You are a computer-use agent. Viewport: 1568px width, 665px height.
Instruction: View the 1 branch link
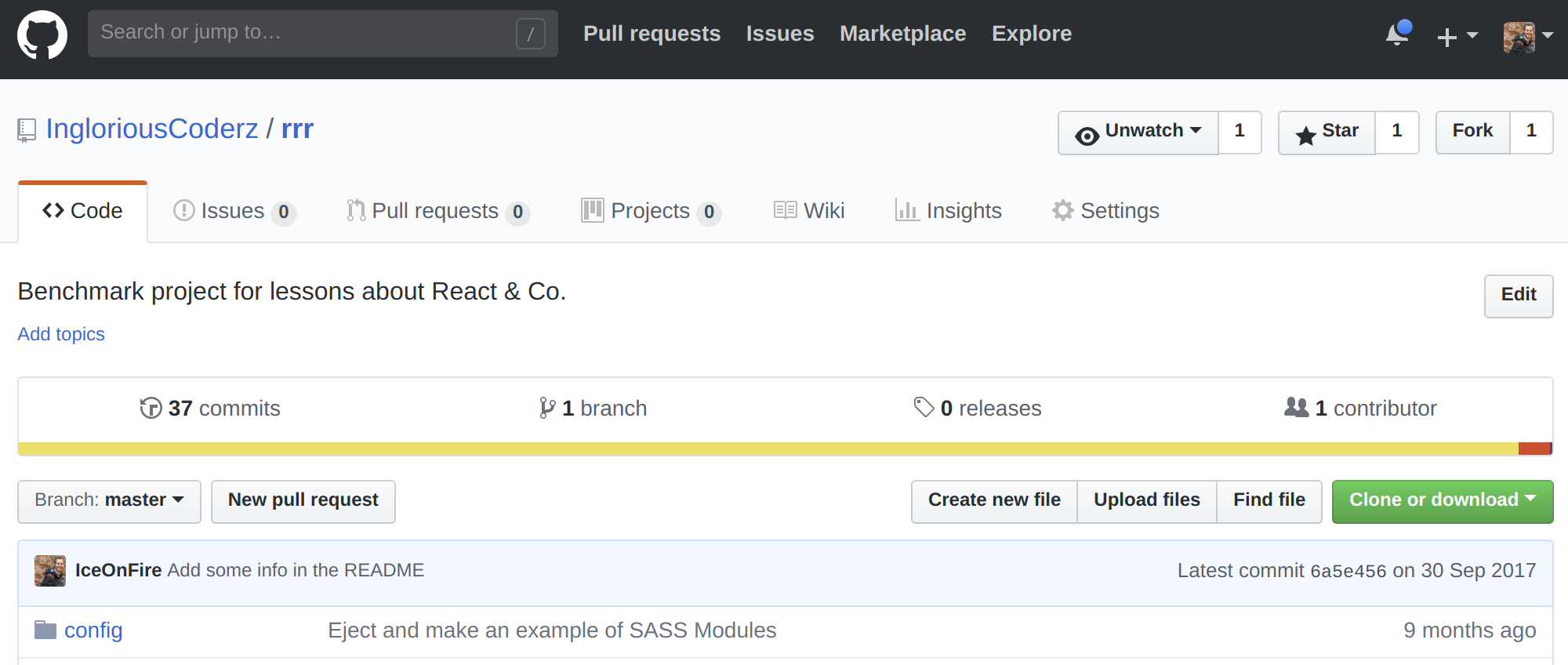593,409
